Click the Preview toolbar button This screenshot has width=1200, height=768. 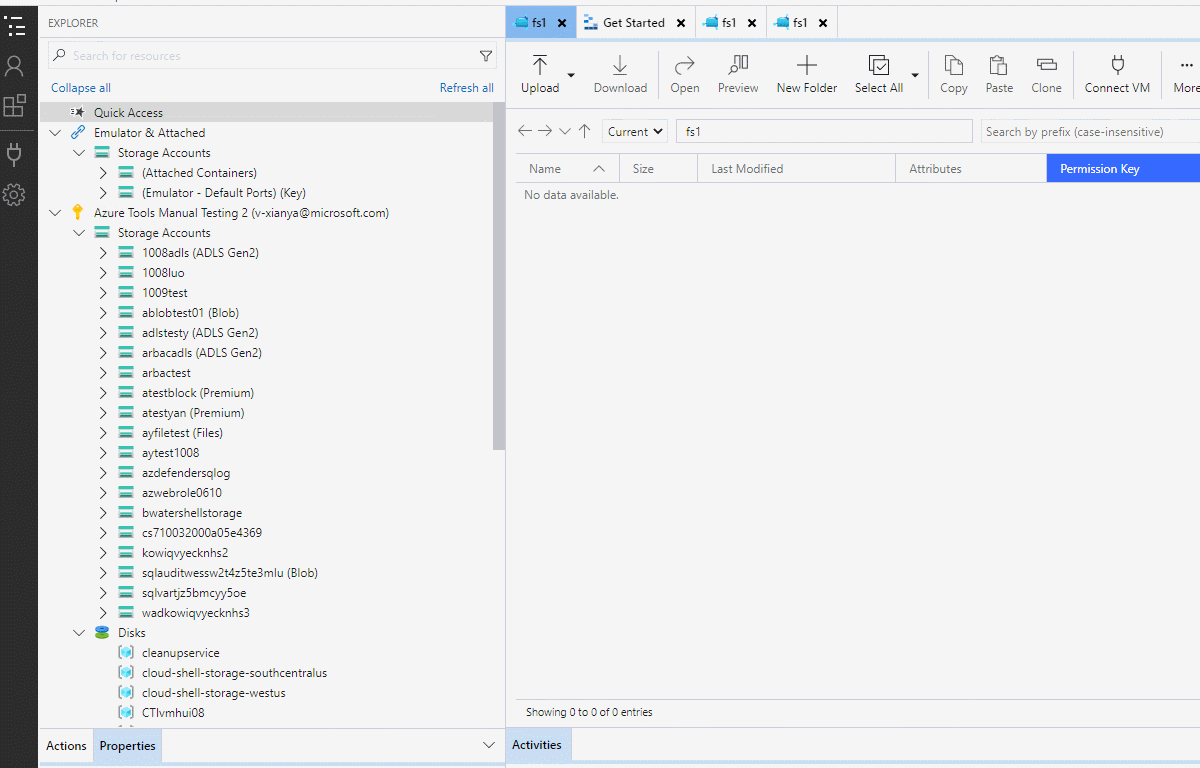pyautogui.click(x=738, y=75)
